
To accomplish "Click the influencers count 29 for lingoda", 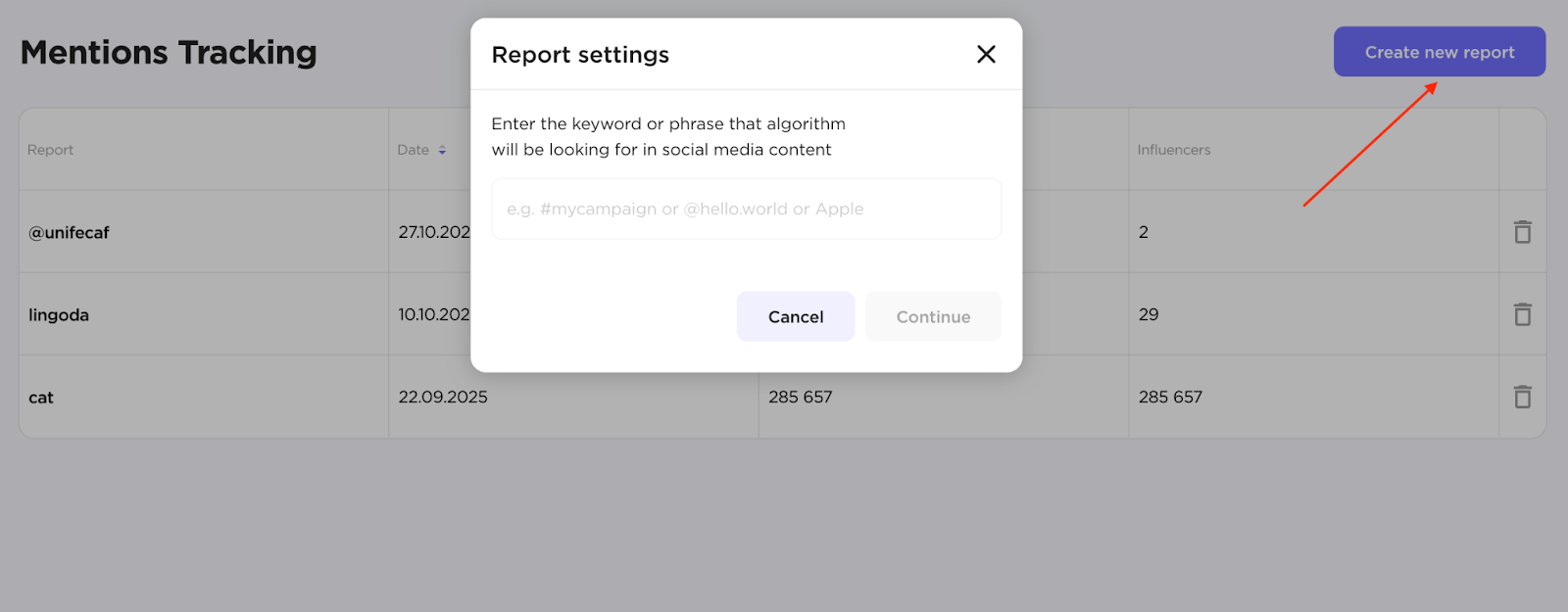I will click(x=1149, y=314).
